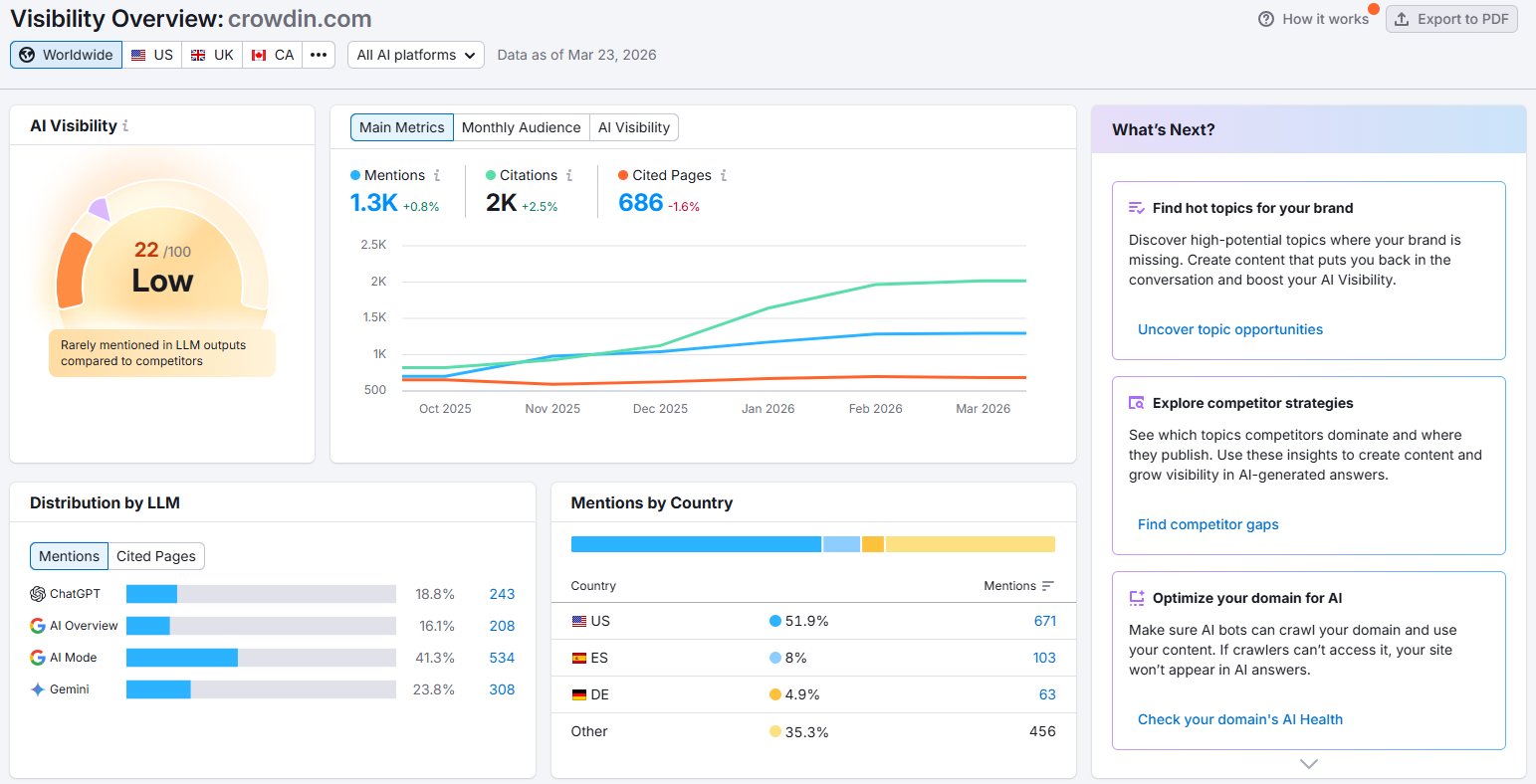Switch distribution view to Cited Pages
Screen dimensions: 1536x784
point(155,556)
